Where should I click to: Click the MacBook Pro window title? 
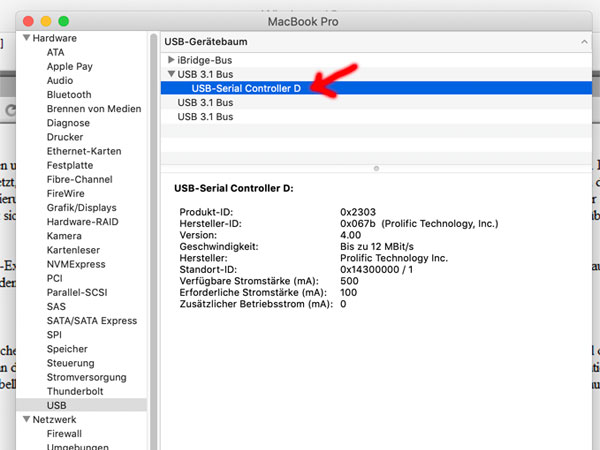[303, 22]
